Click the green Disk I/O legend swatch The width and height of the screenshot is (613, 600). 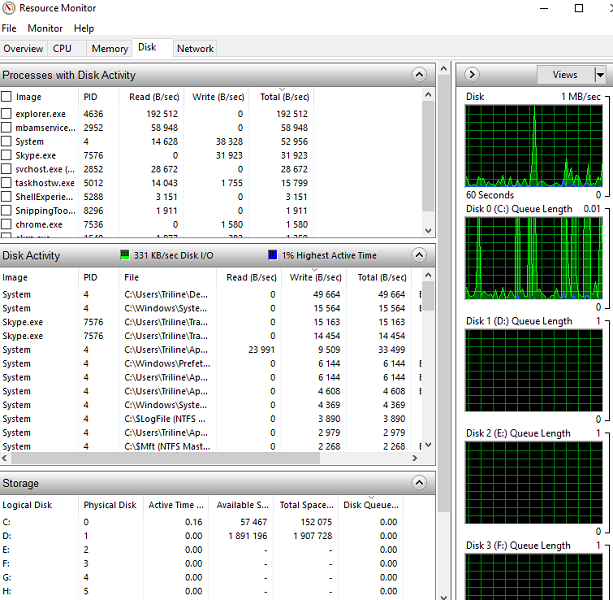coord(125,256)
